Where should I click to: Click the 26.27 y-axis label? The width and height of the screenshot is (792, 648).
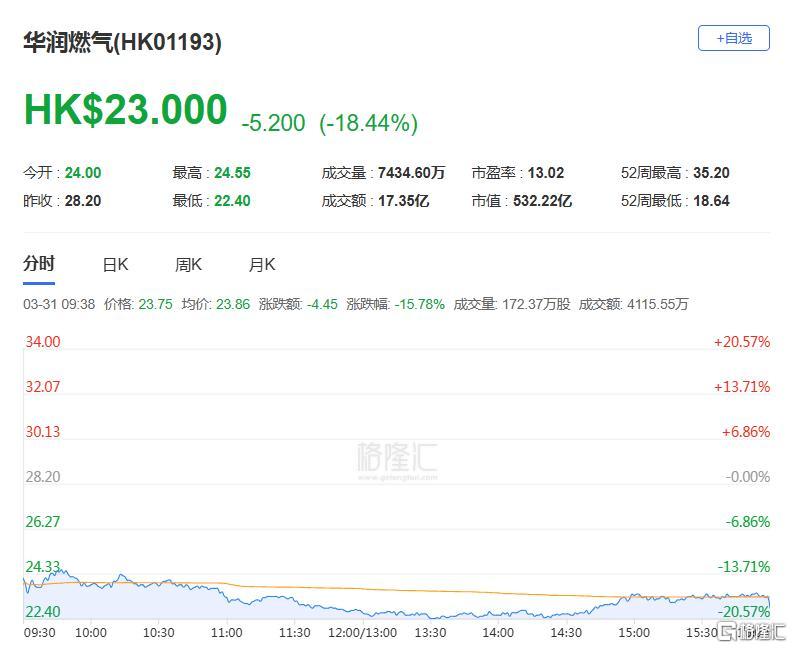click(43, 522)
